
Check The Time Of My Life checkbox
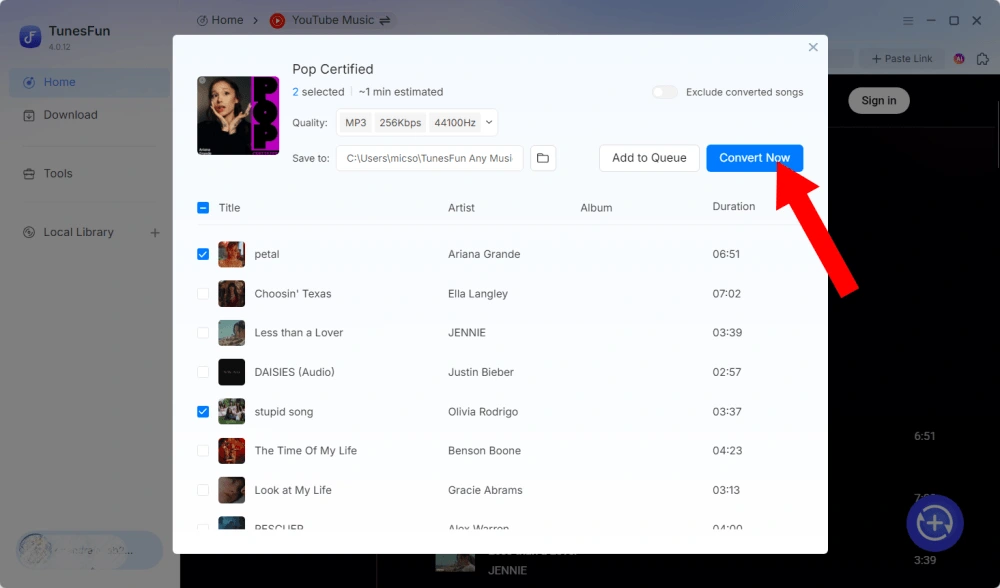pyautogui.click(x=203, y=451)
